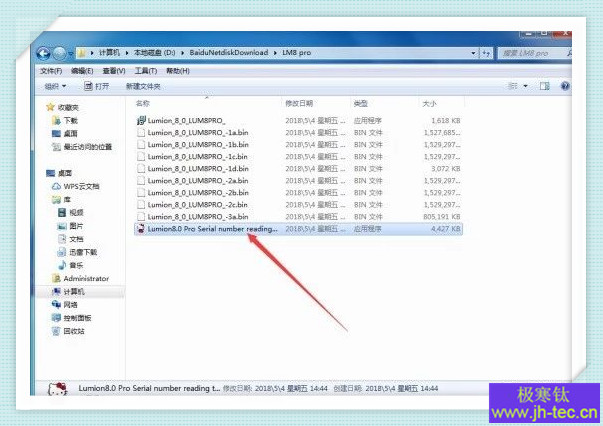Open the 工具(T) menu
The image size is (603, 426).
click(146, 71)
